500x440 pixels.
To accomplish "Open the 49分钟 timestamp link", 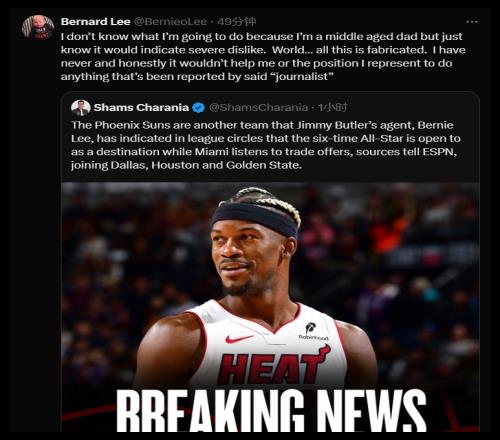I will tap(236, 22).
